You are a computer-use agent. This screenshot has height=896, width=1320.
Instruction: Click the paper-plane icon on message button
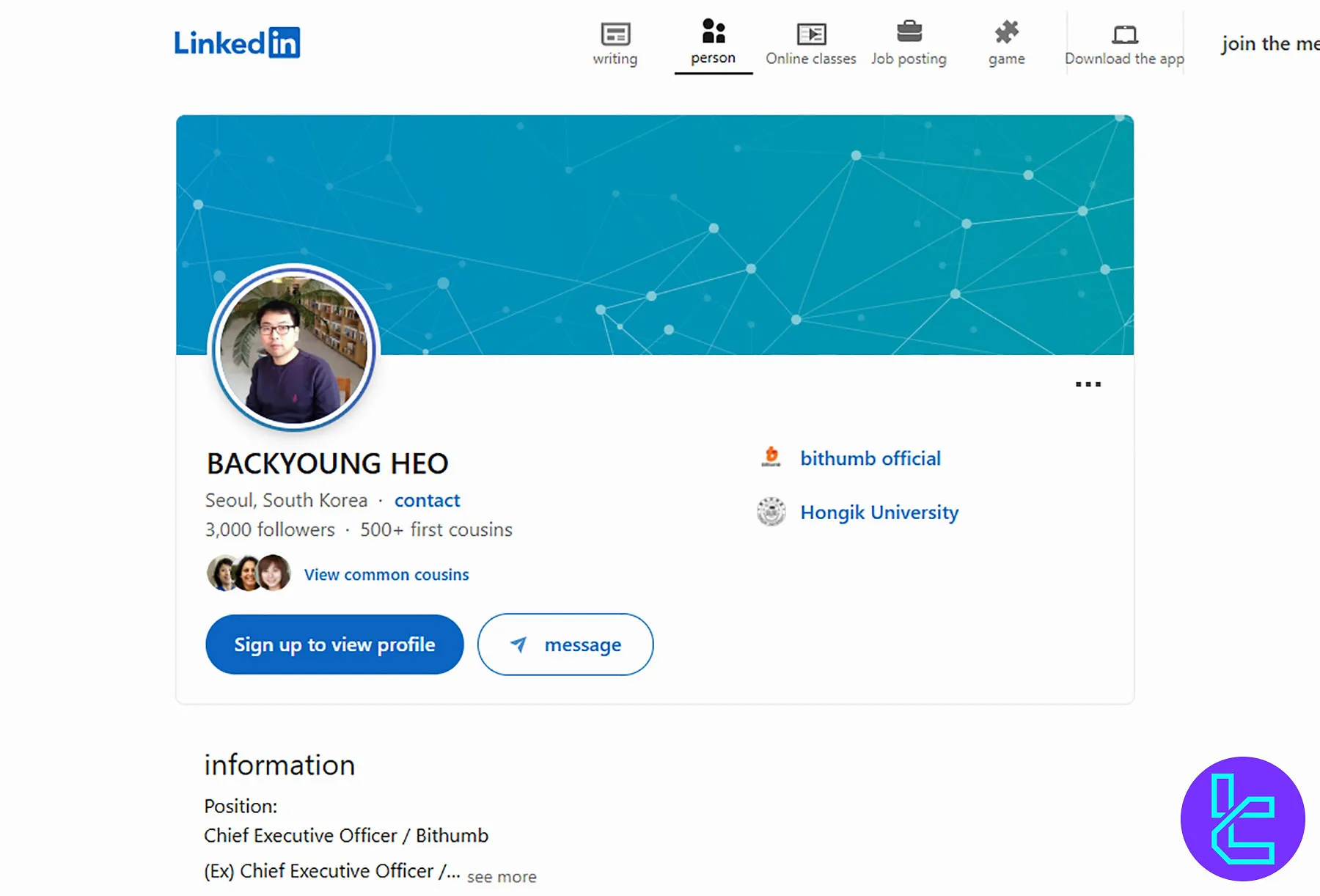(x=518, y=645)
